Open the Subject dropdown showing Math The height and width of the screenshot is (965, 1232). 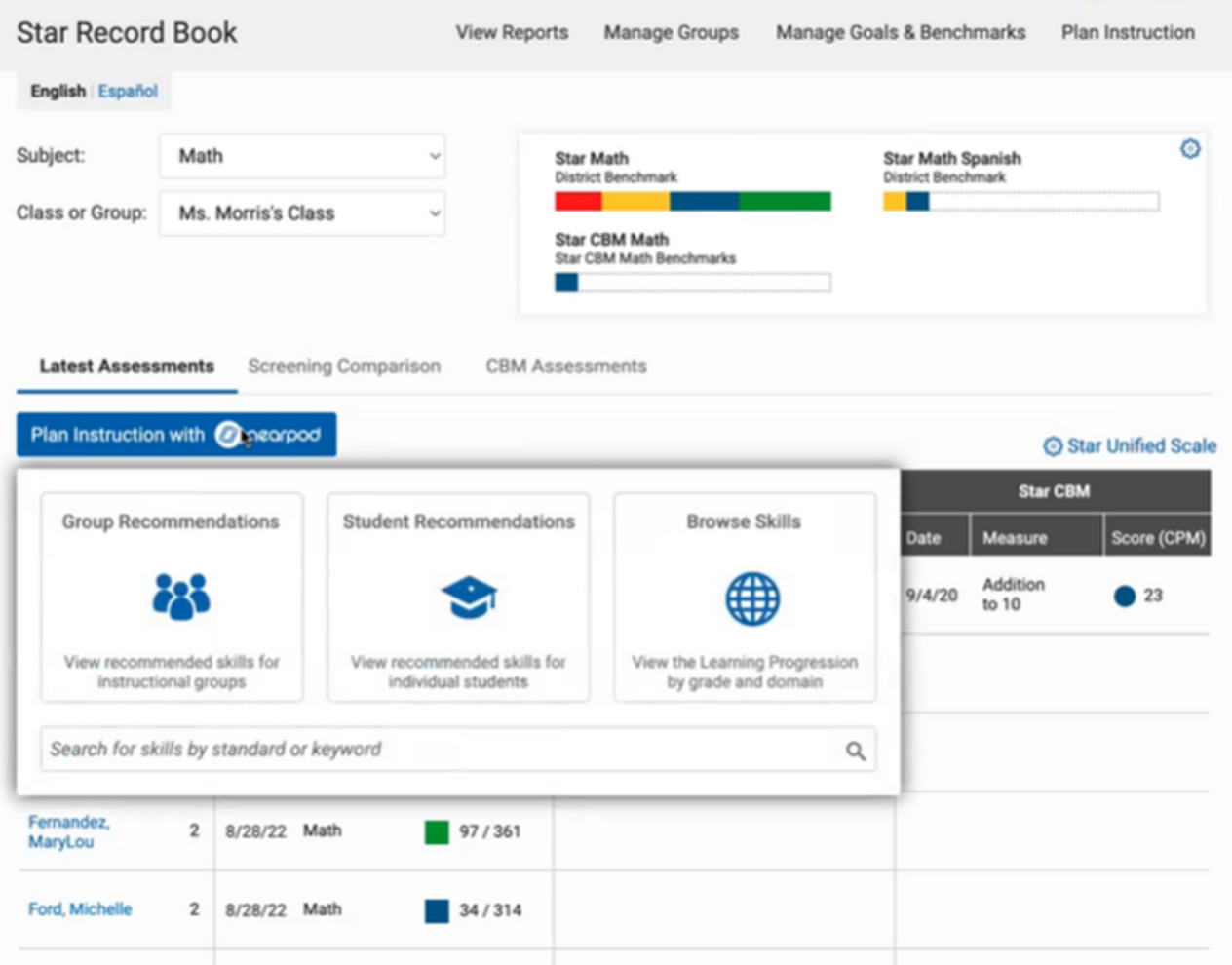(302, 156)
